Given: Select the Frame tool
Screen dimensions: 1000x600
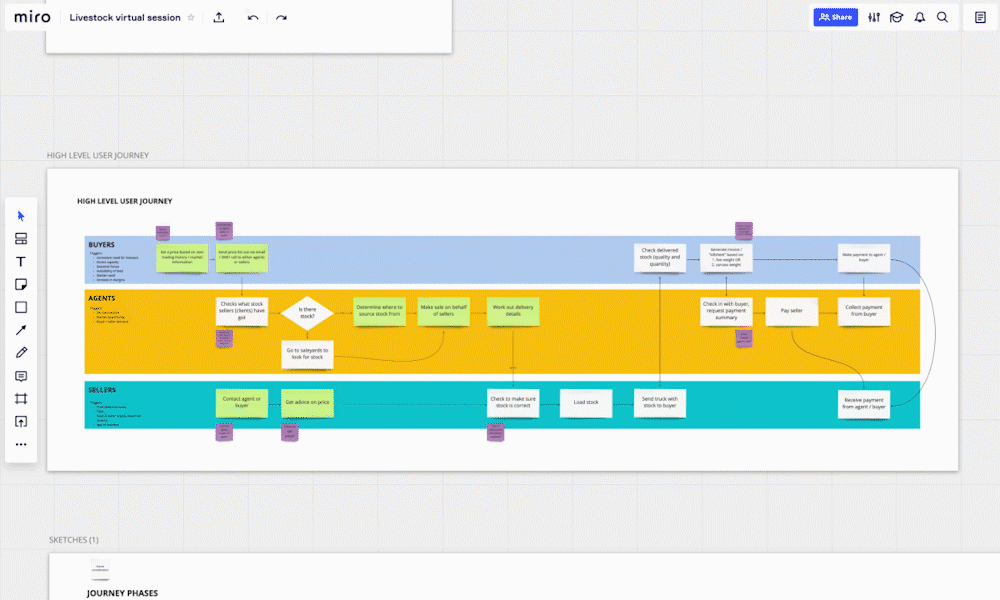Looking at the screenshot, I should click(x=21, y=399).
